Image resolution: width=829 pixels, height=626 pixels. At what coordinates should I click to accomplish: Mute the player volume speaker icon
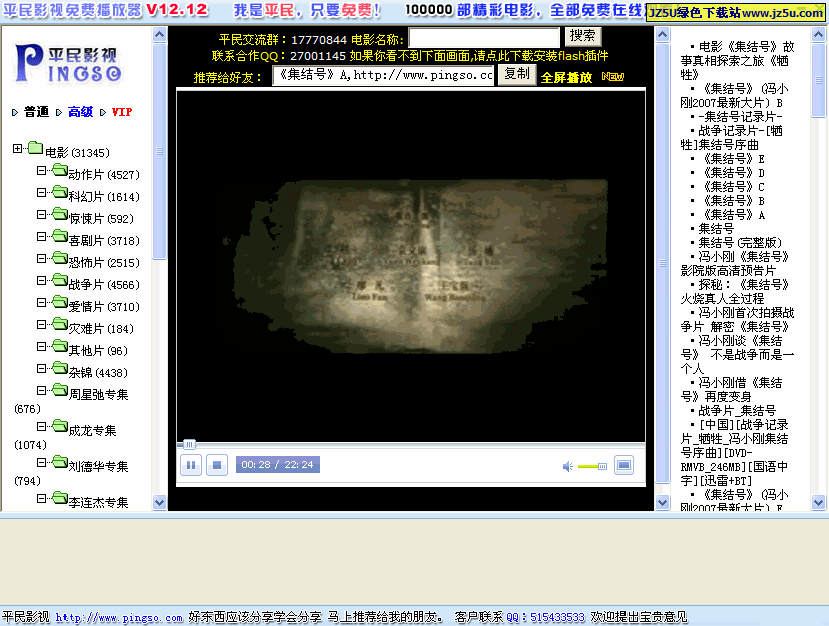[x=567, y=466]
